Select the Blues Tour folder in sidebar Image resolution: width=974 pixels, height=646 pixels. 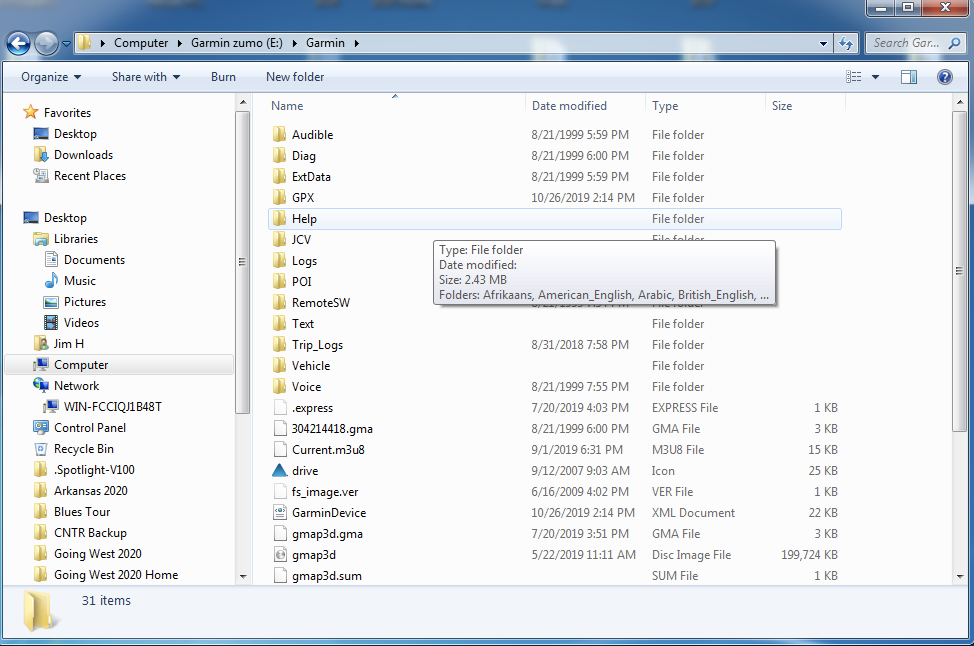click(81, 512)
